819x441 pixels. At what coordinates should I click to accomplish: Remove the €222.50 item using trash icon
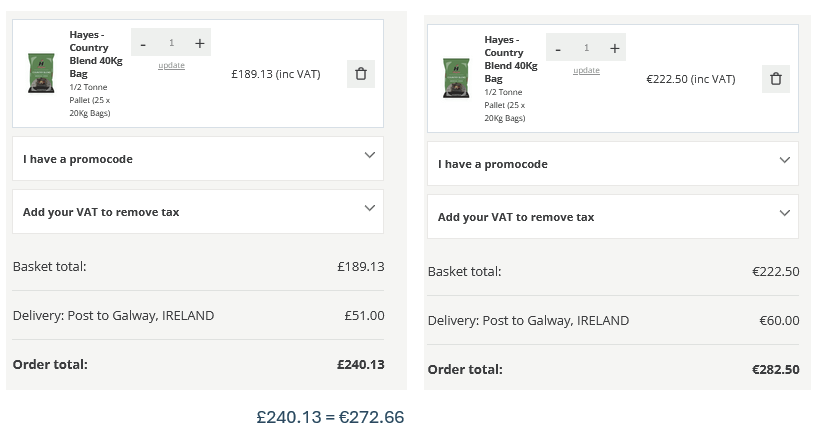(776, 79)
